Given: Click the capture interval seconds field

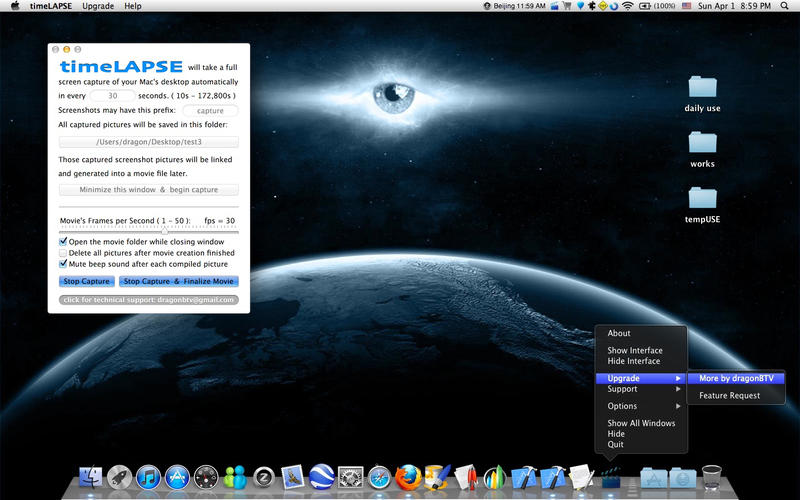Looking at the screenshot, I should coord(113,95).
